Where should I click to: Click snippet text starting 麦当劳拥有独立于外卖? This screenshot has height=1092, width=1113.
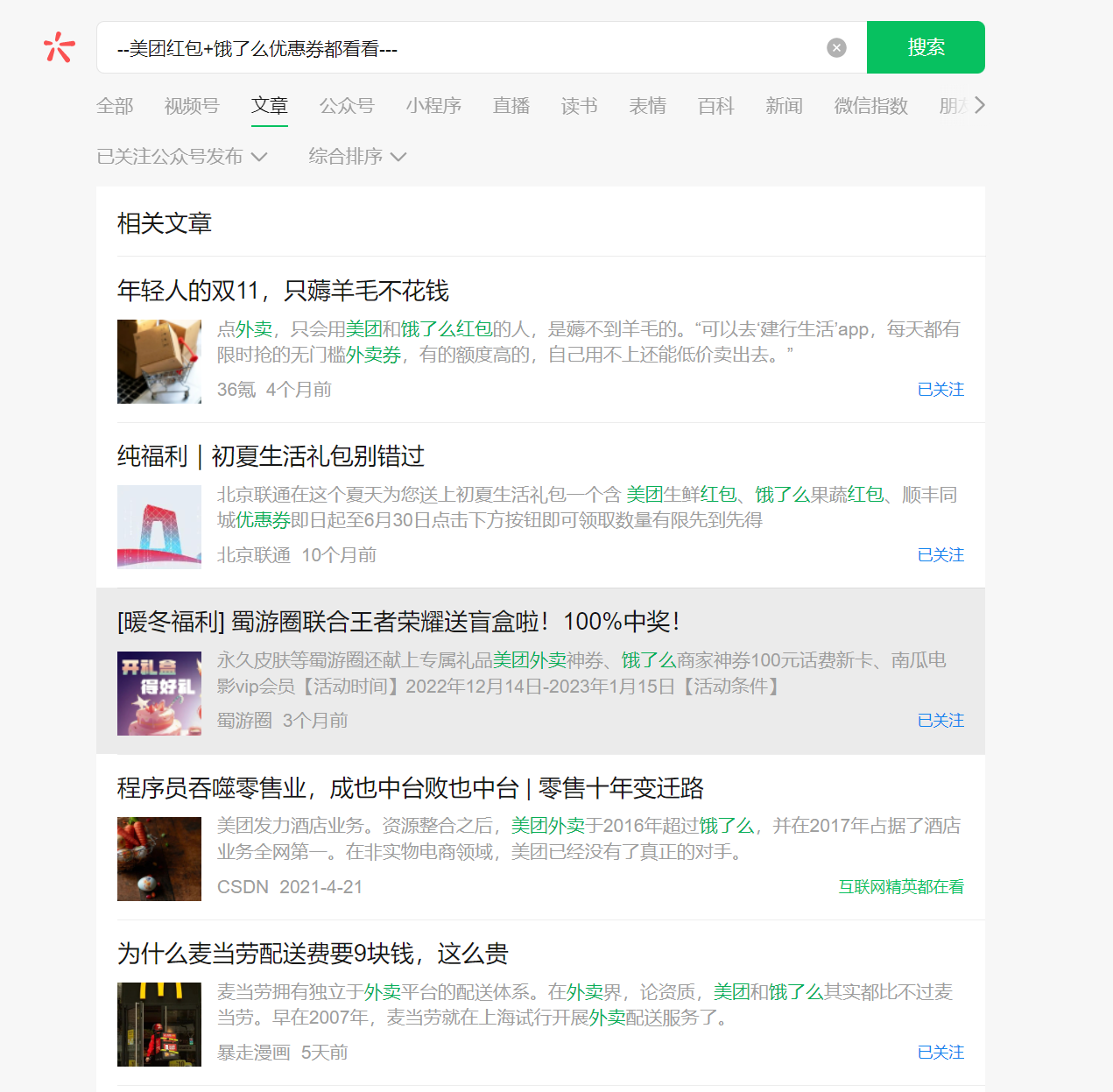click(x=585, y=1004)
